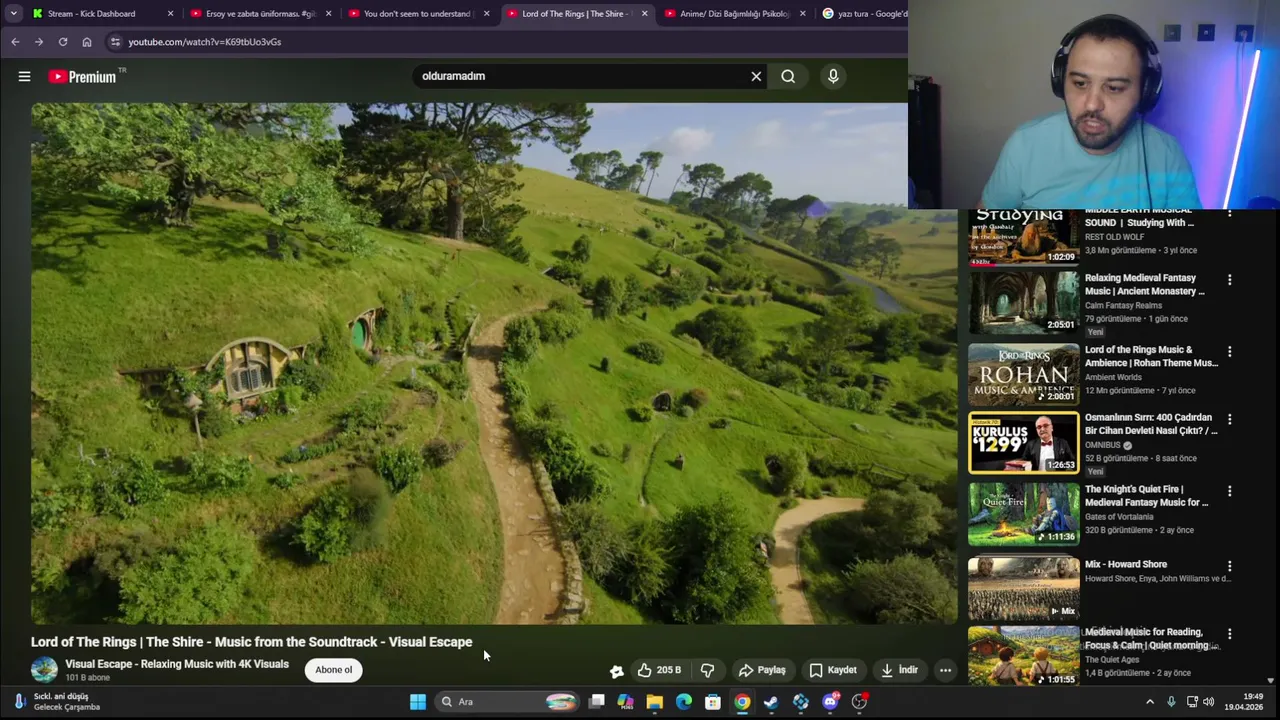The width and height of the screenshot is (1280, 720).
Task: Run search with the magnifier button
Action: point(788,76)
